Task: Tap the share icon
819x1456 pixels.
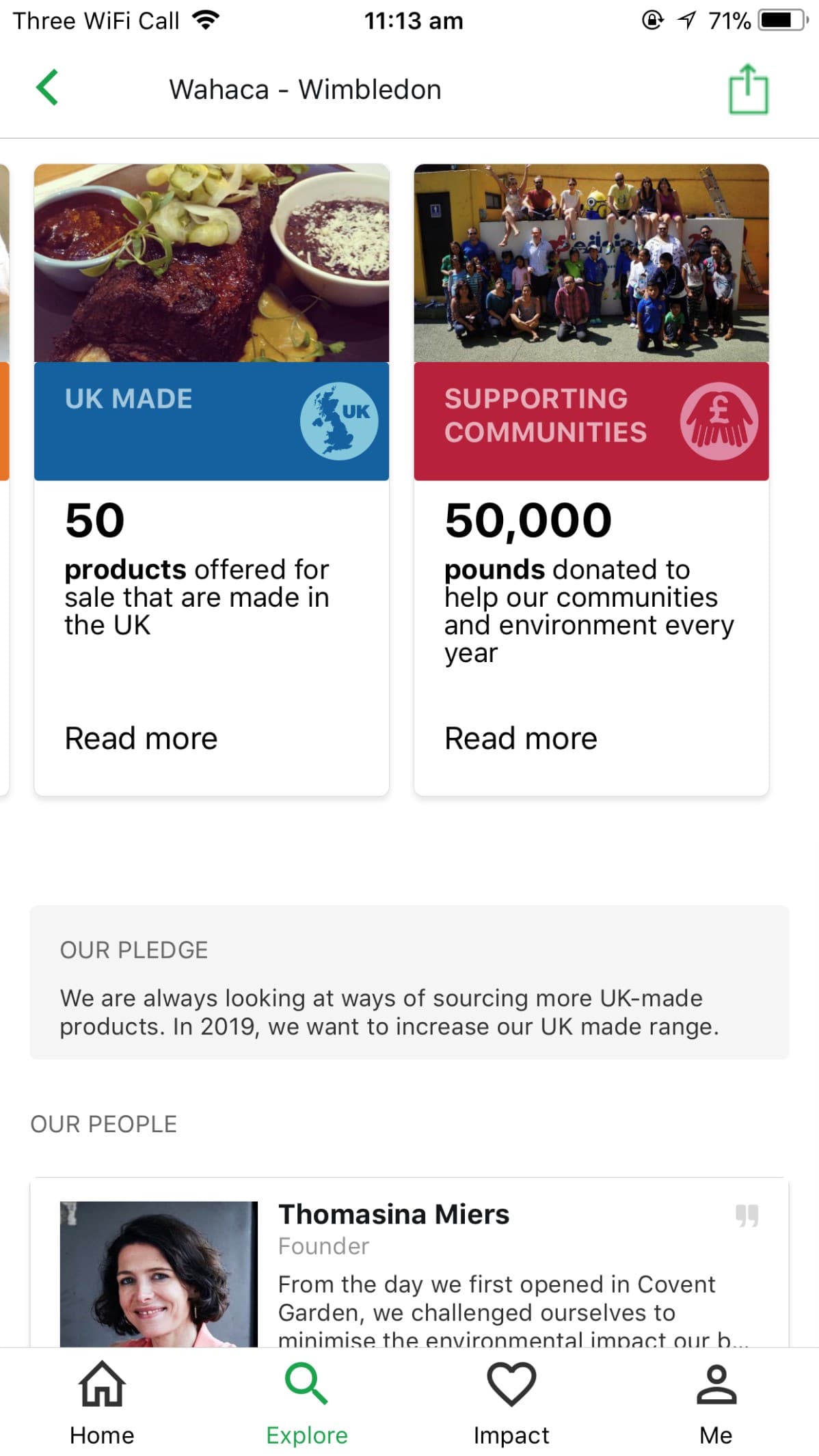Action: [748, 90]
